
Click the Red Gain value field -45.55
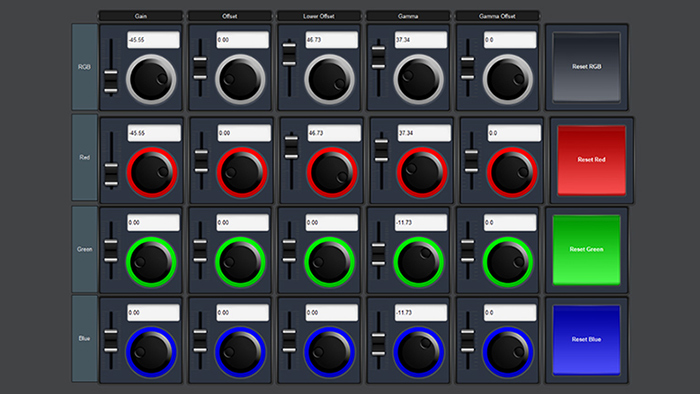point(154,133)
